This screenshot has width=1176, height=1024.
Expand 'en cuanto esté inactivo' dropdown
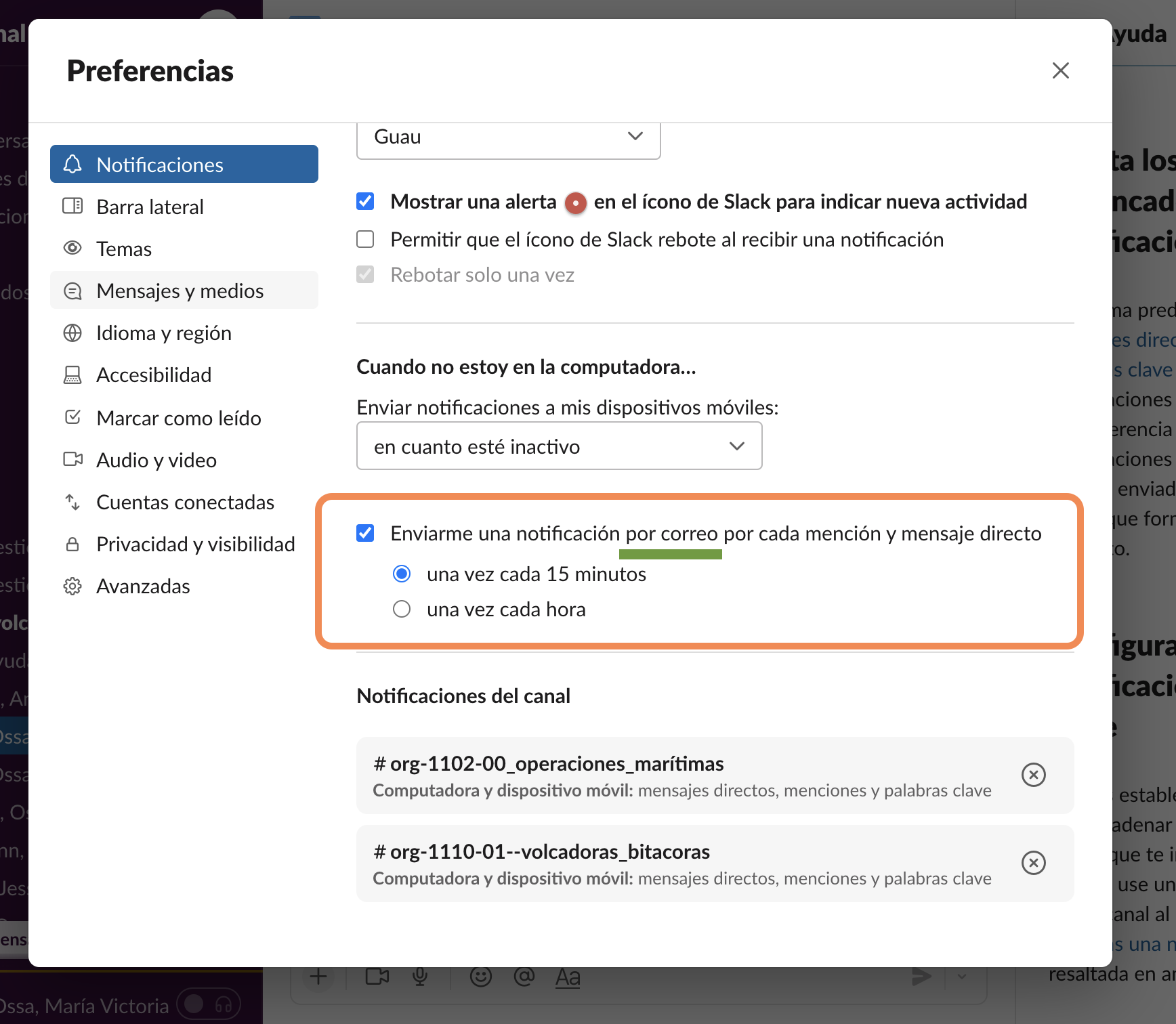[559, 446]
